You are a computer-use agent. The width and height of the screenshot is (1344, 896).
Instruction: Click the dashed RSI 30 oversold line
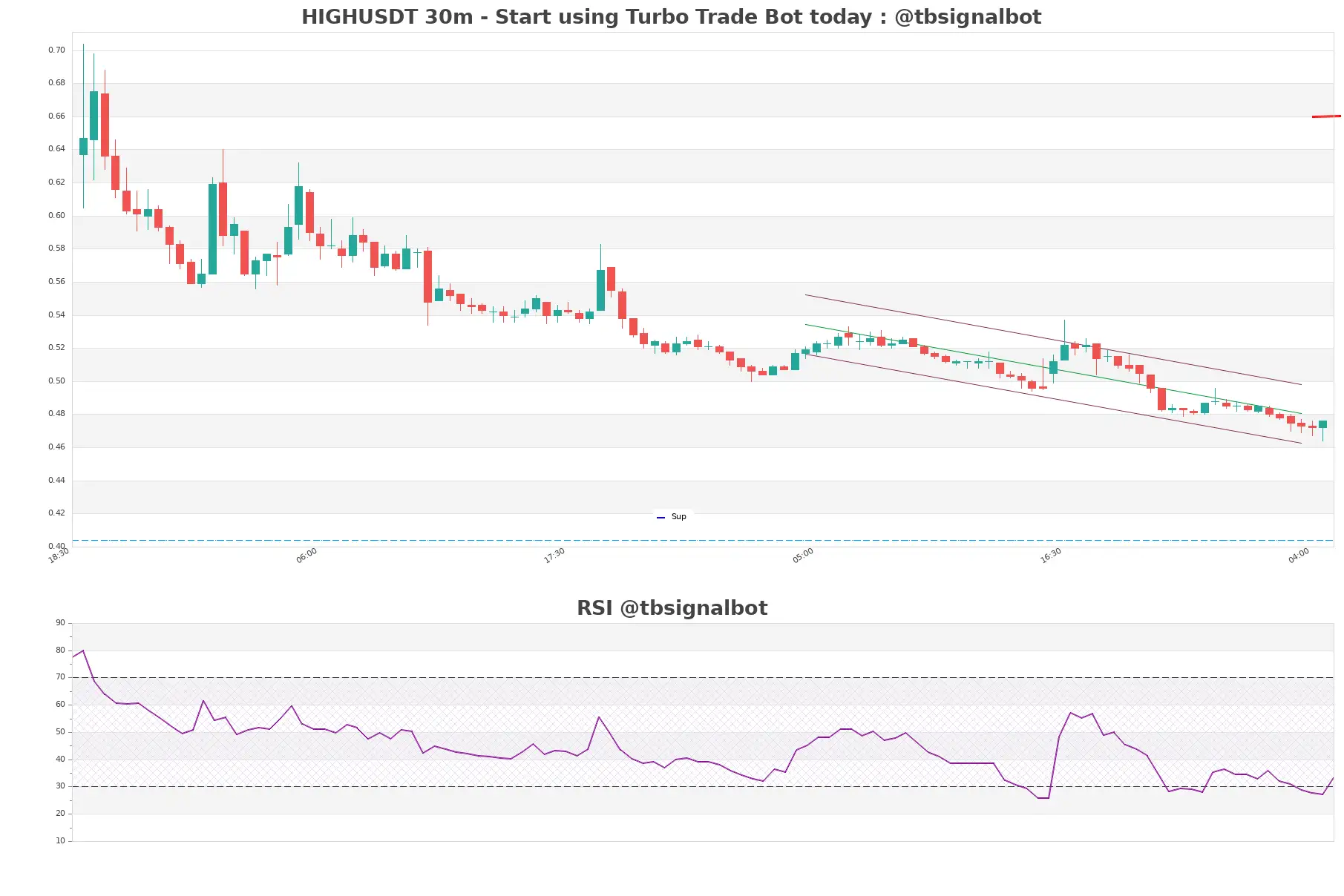tap(703, 786)
